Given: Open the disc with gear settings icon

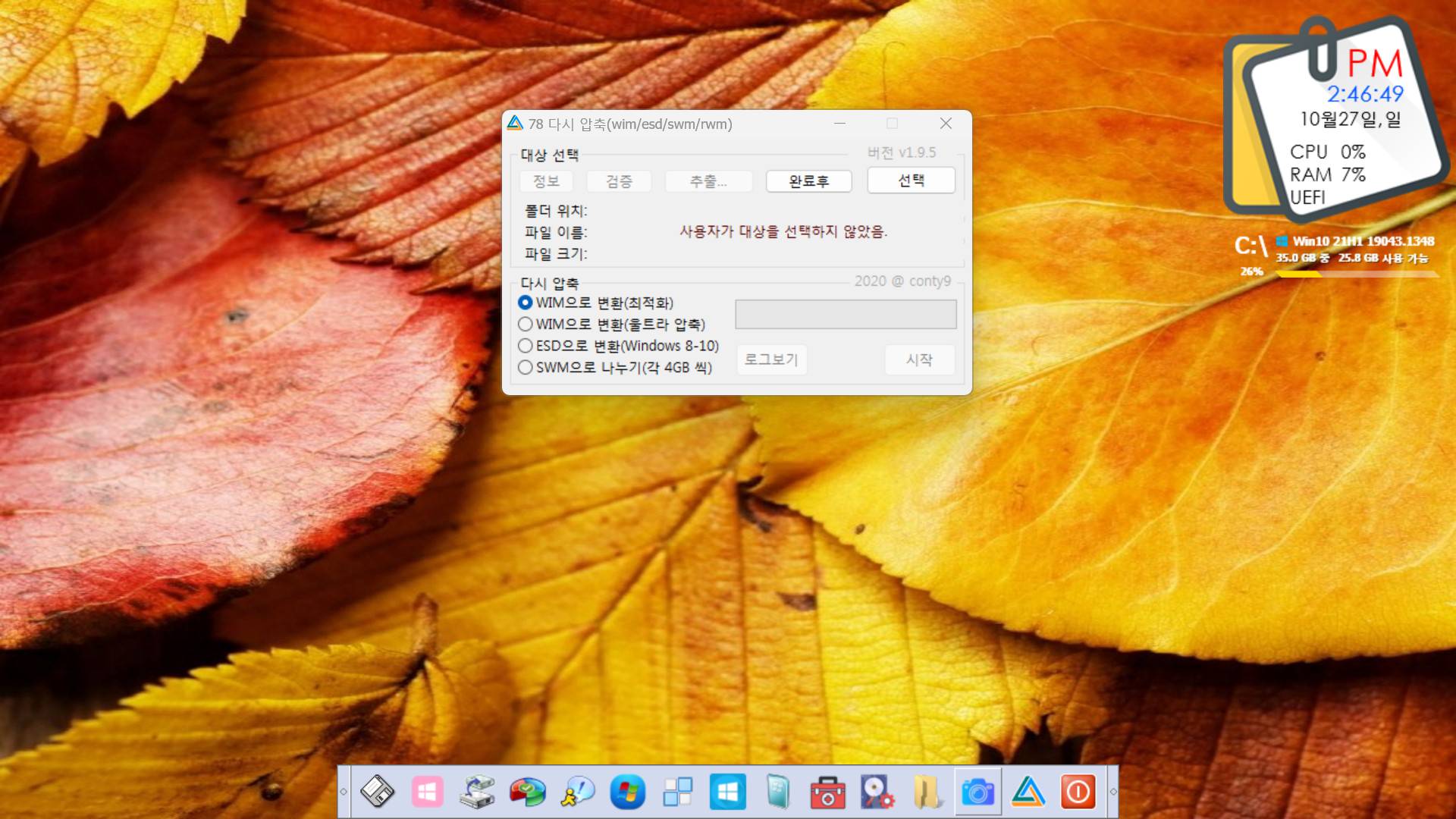Looking at the screenshot, I should click(x=877, y=792).
